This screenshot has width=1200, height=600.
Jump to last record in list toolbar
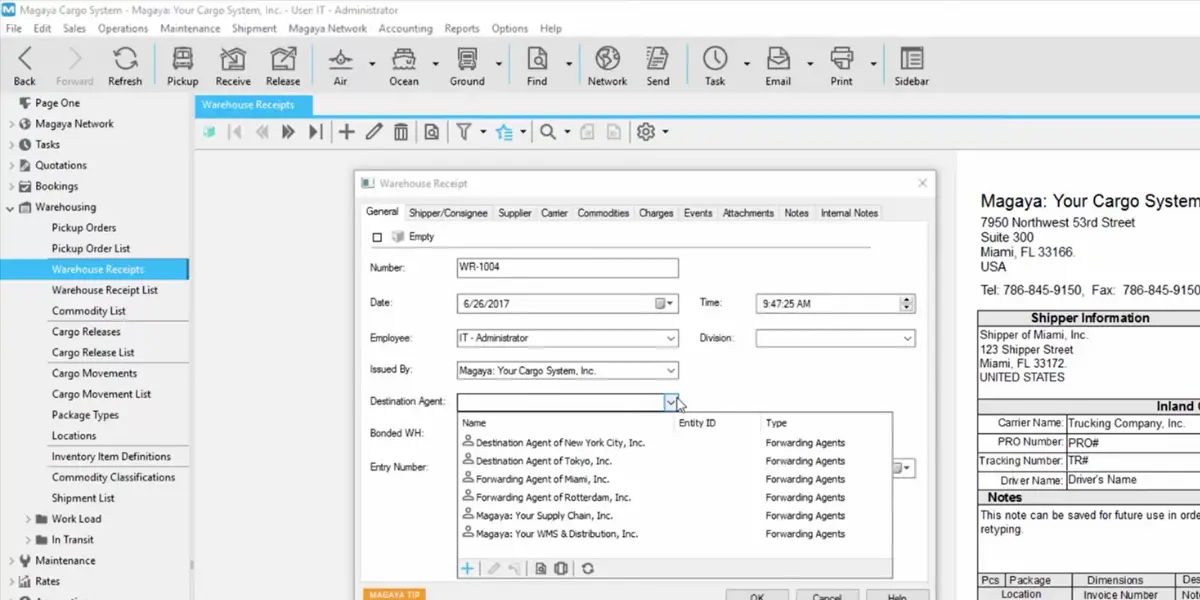coord(315,131)
